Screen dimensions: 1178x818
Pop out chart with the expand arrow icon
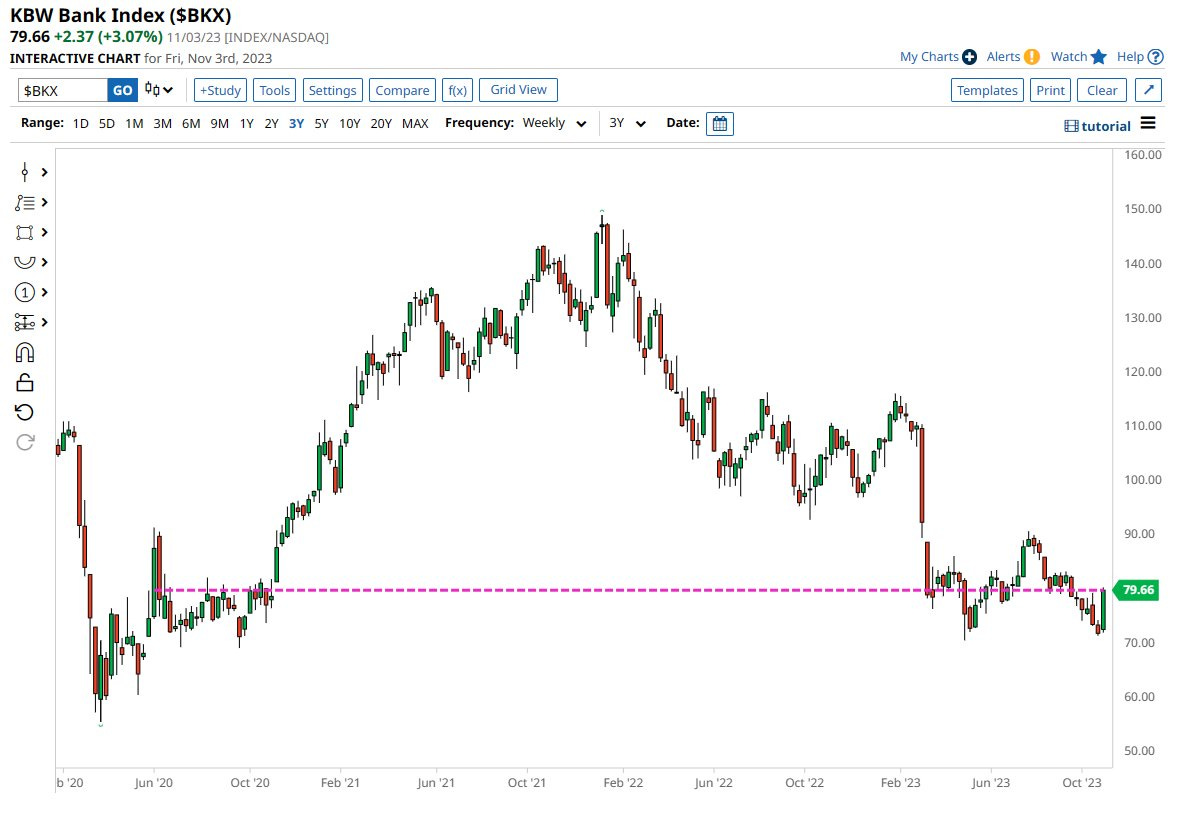pos(1149,90)
